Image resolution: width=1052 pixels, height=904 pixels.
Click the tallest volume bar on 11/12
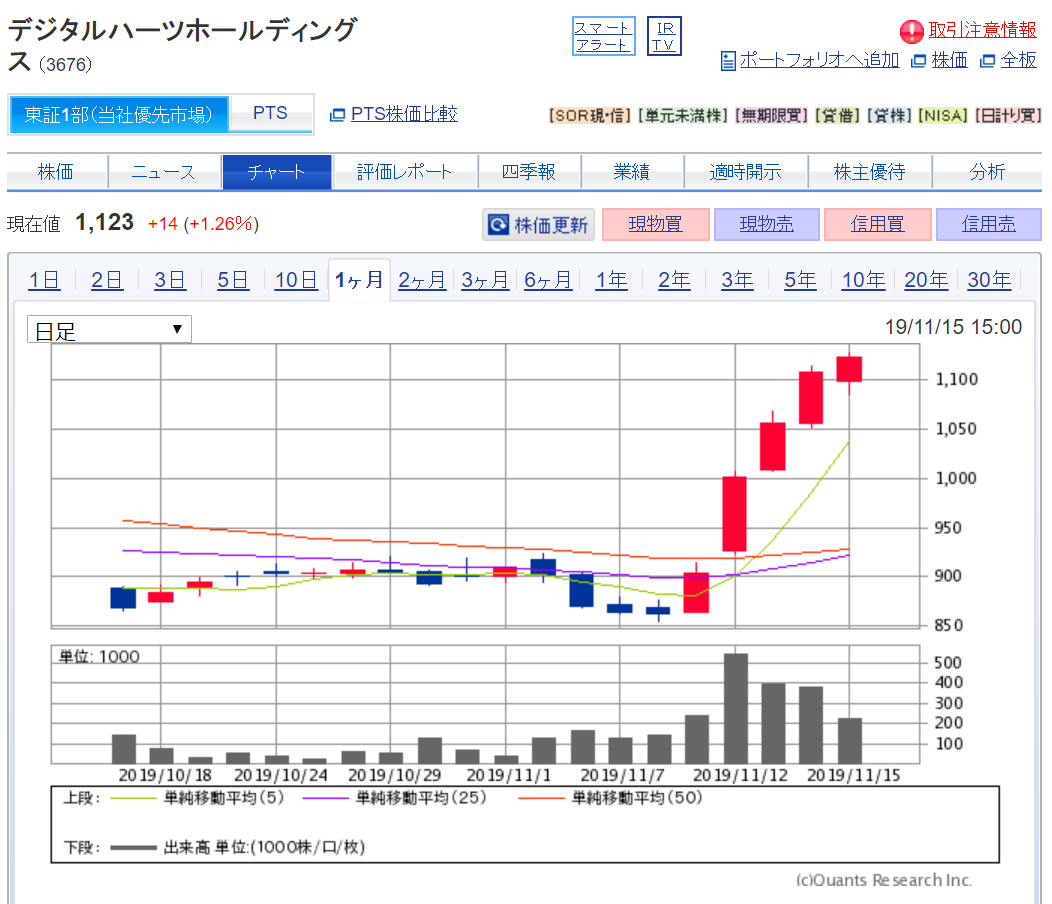coord(735,709)
